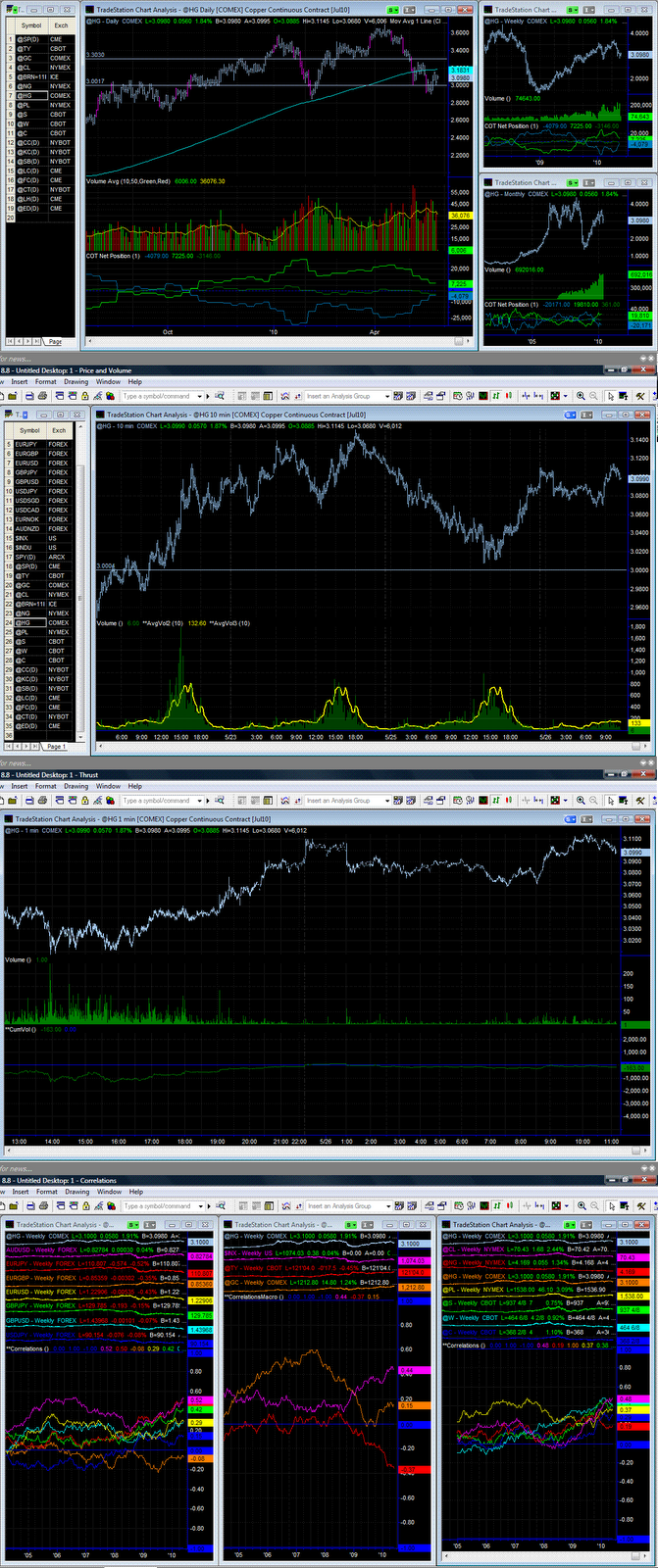The height and width of the screenshot is (1568, 658).
Task: Select the pointer tool in Price and Volume toolbar
Action: point(610,396)
